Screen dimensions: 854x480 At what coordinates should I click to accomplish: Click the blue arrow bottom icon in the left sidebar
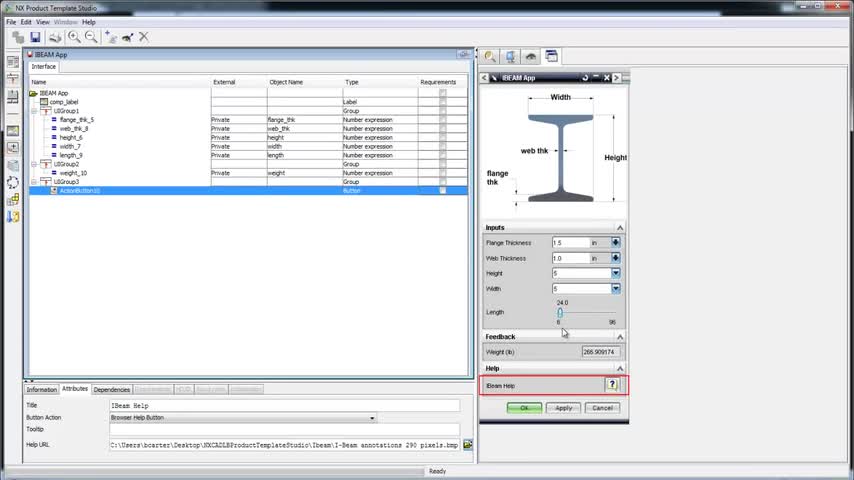(13, 217)
